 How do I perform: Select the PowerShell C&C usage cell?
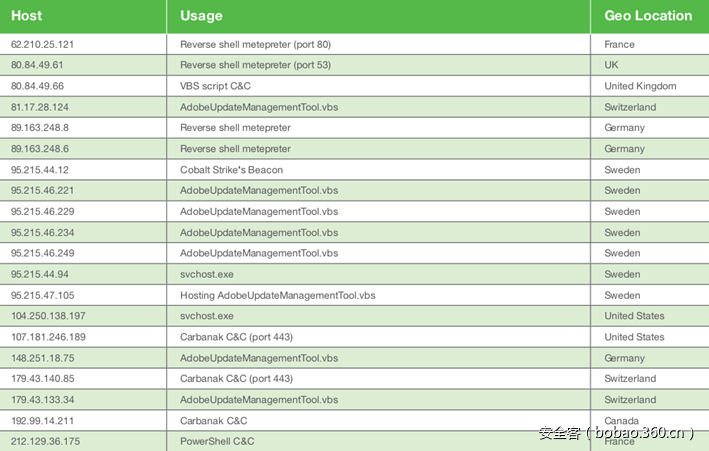217,441
